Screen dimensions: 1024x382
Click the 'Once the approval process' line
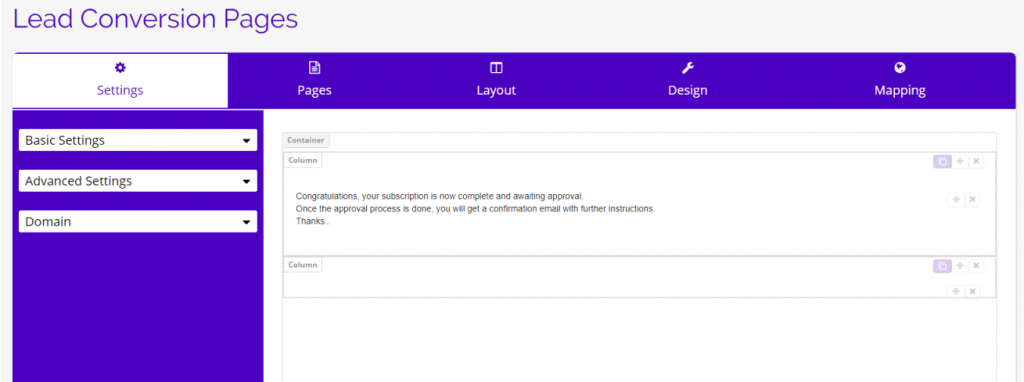[475, 209]
